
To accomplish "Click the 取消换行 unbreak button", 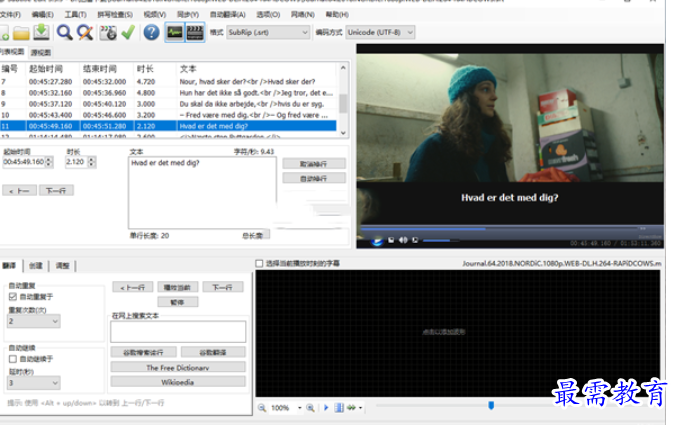I will 314,164.
